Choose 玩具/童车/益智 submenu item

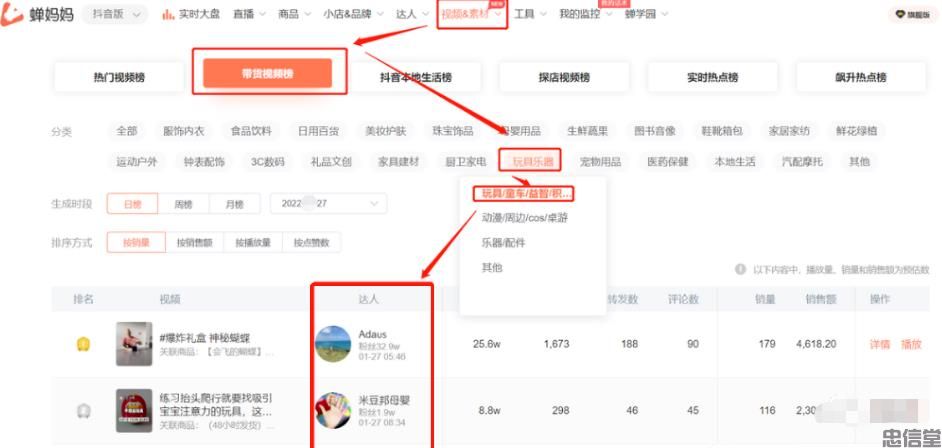click(x=527, y=194)
